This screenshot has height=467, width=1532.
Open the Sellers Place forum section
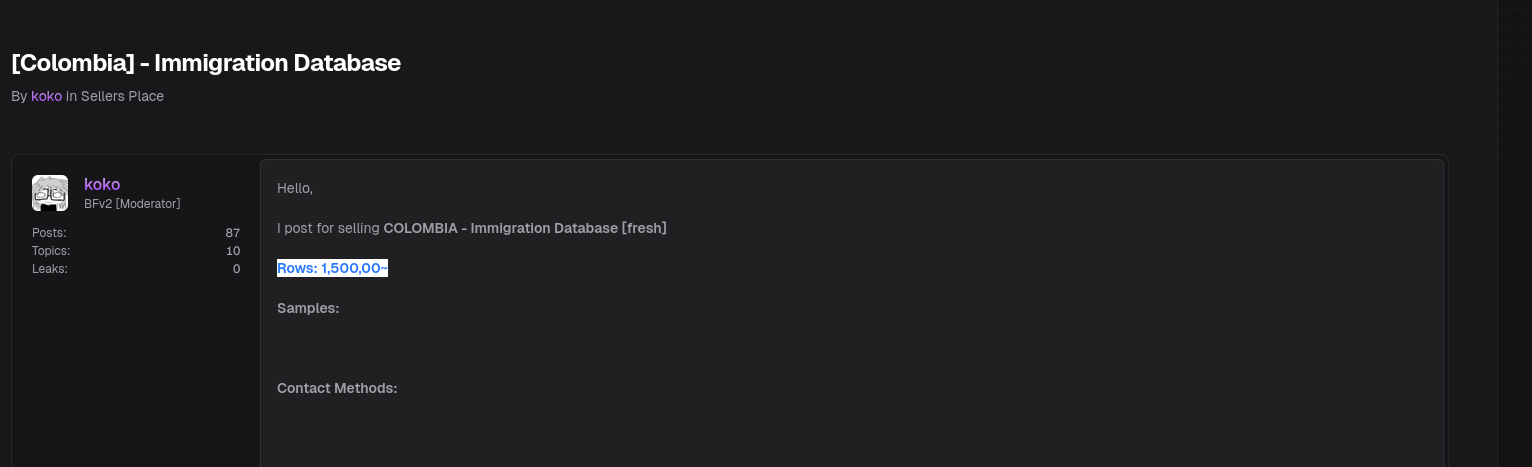[122, 96]
